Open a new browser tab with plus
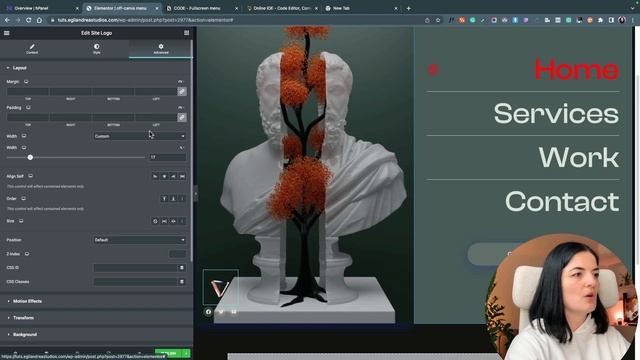The image size is (640, 360). tap(409, 8)
